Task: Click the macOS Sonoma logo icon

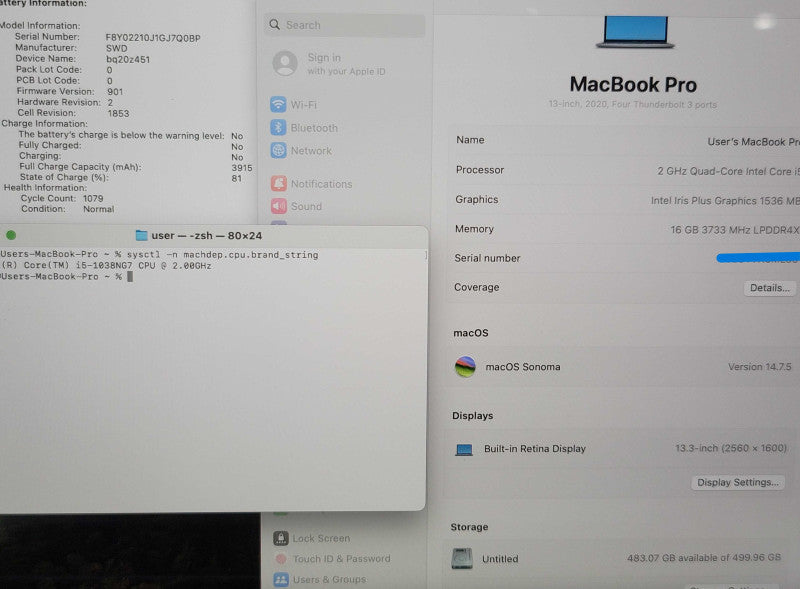Action: pyautogui.click(x=465, y=366)
